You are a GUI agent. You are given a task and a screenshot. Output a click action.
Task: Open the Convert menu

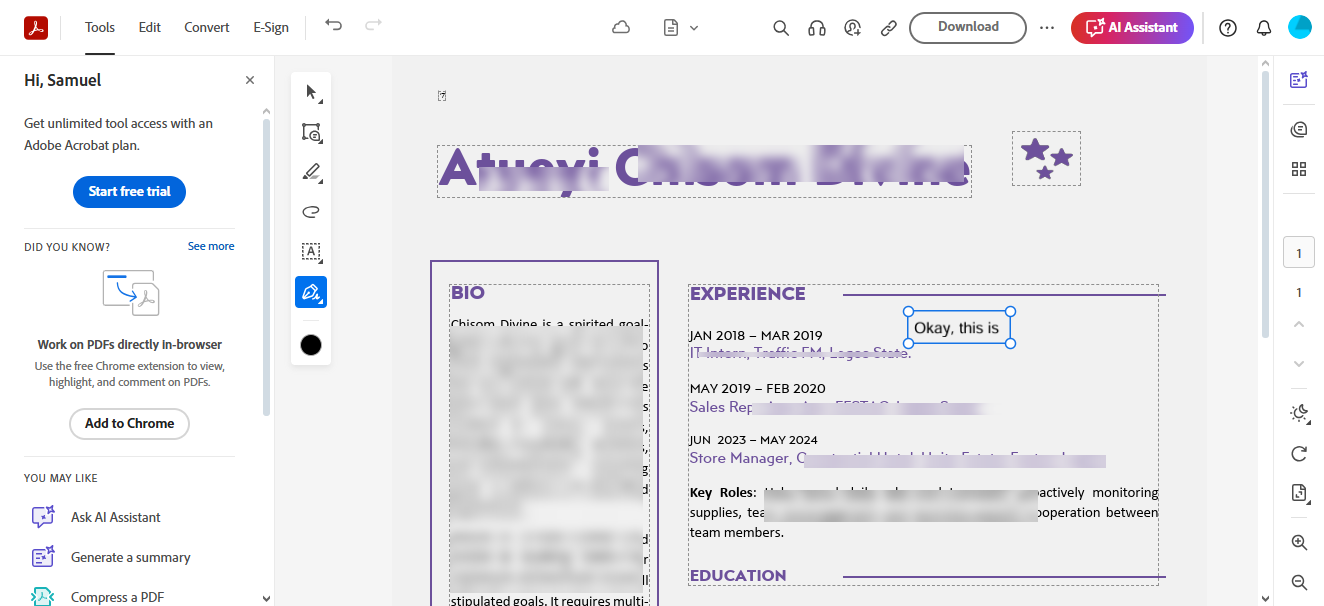(x=207, y=28)
